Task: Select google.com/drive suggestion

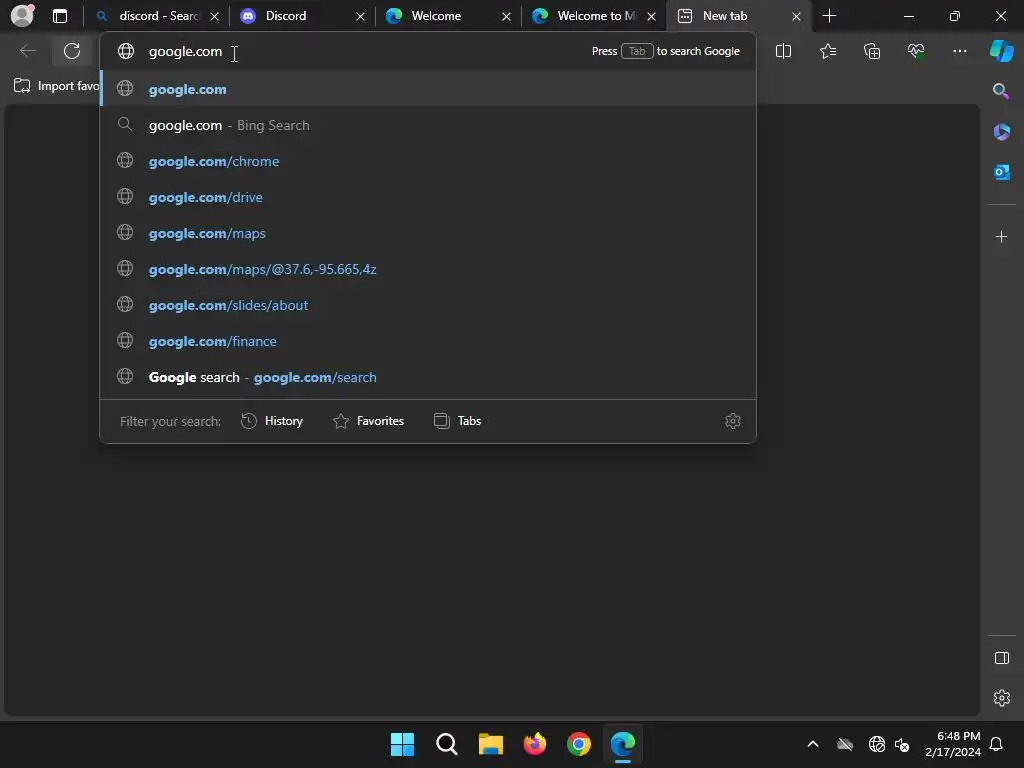Action: (428, 197)
